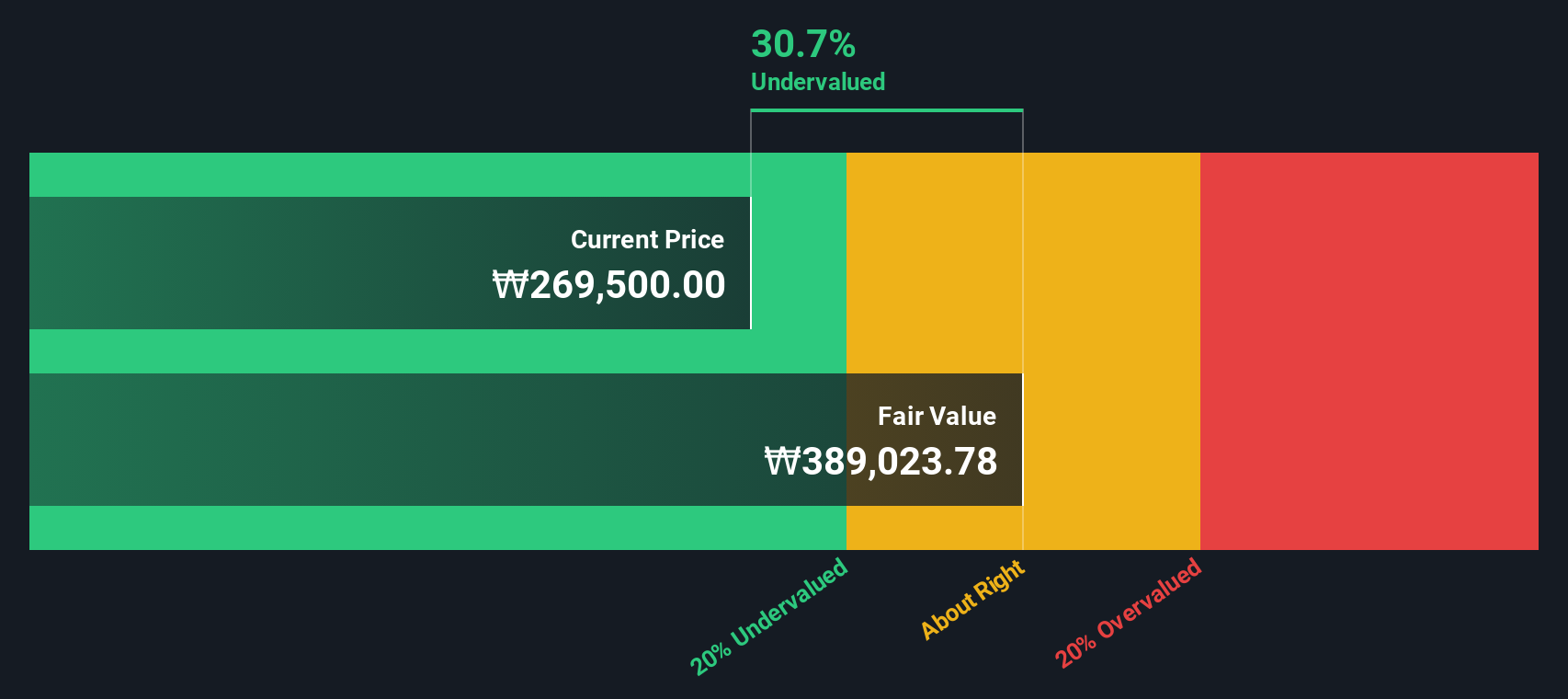Click the dark Fair Value bar left portion

pos(437,440)
